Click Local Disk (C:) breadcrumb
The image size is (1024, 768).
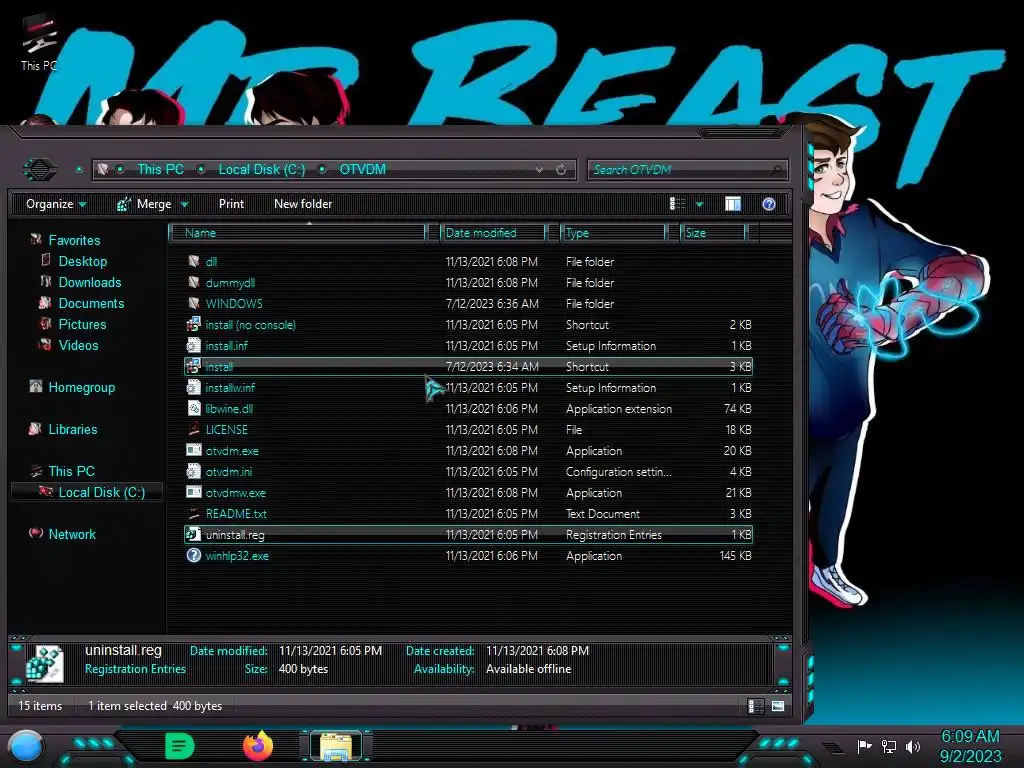click(261, 169)
